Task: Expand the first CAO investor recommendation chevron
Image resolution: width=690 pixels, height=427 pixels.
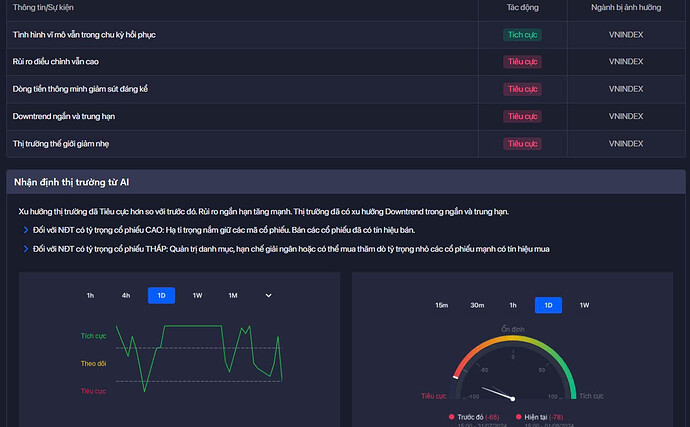Action: click(x=25, y=230)
